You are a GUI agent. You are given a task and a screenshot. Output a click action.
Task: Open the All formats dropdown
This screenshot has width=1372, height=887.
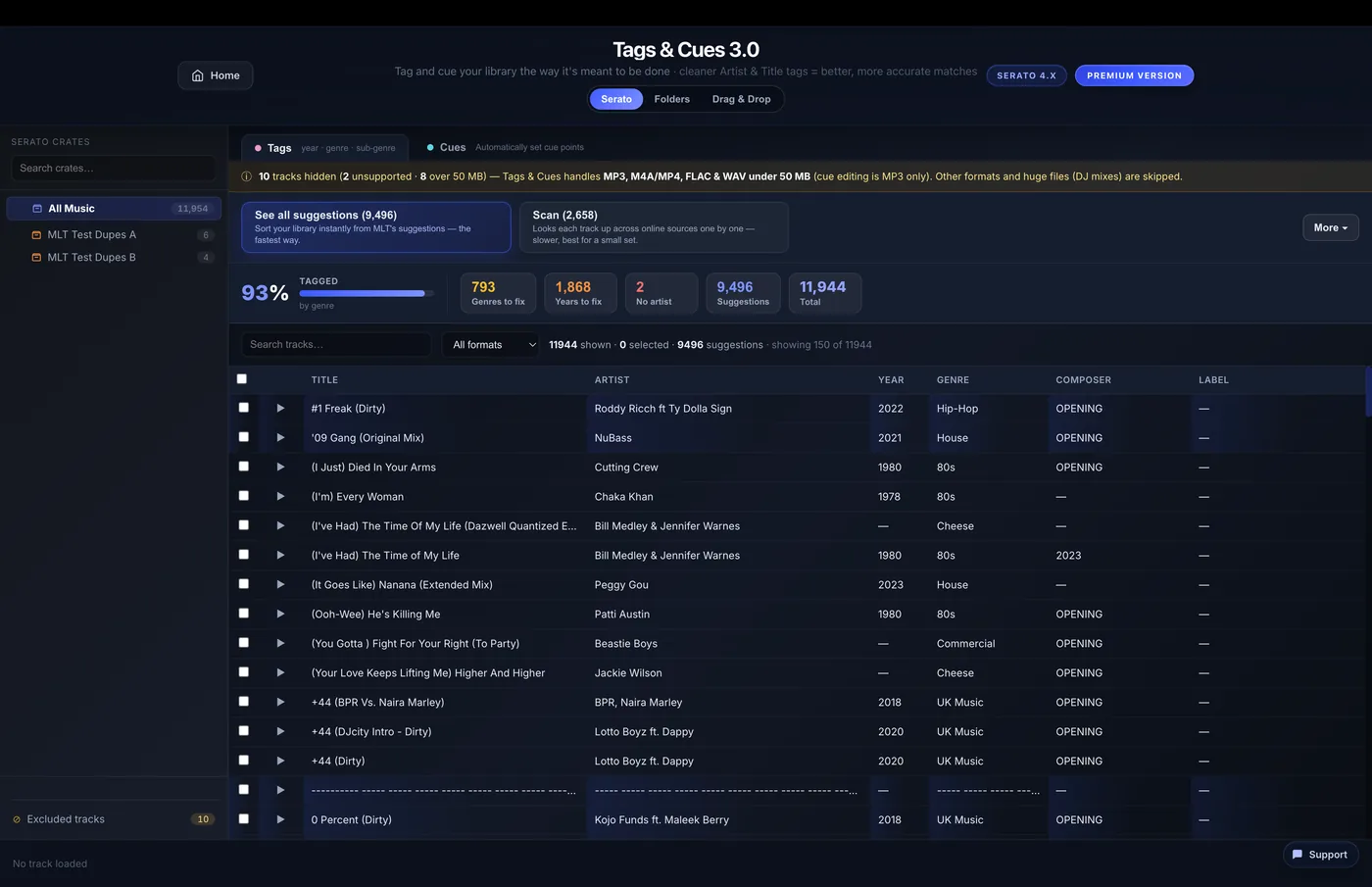(x=491, y=345)
